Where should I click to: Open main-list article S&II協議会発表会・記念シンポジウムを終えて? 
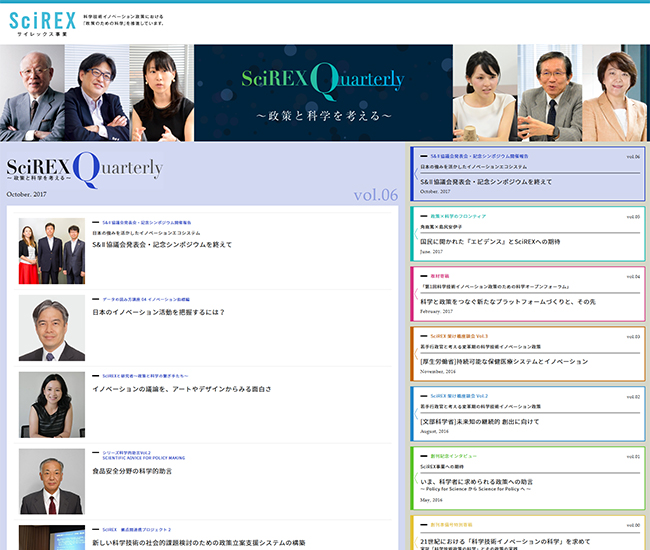[x=162, y=245]
